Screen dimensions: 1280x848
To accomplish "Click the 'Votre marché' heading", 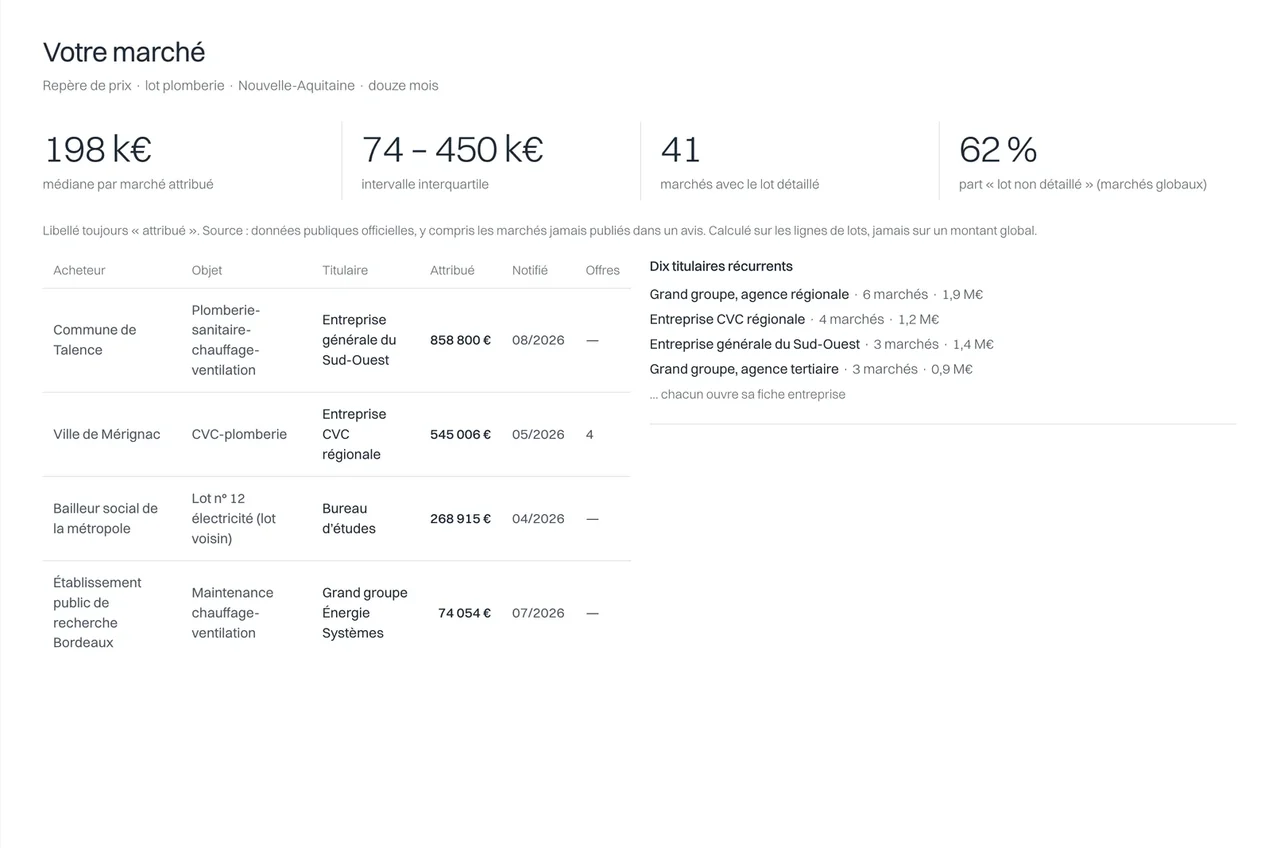I will point(124,52).
